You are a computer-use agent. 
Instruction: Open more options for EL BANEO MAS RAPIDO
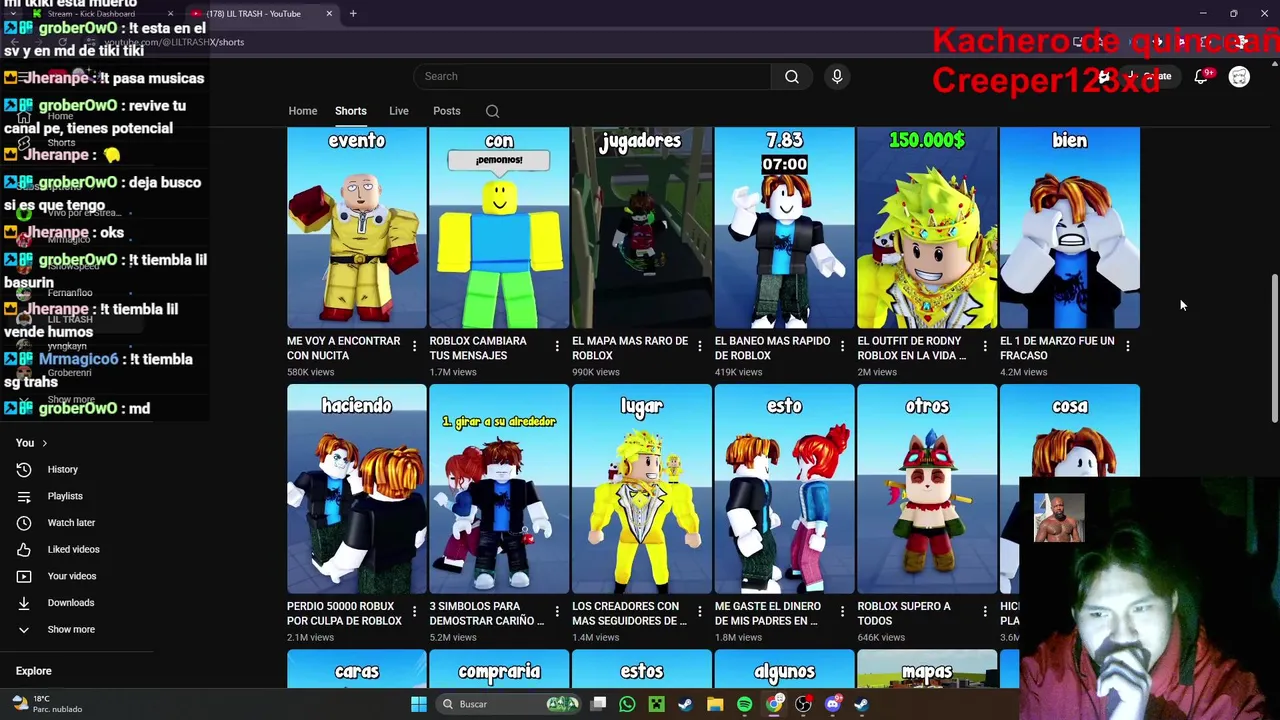tap(842, 346)
